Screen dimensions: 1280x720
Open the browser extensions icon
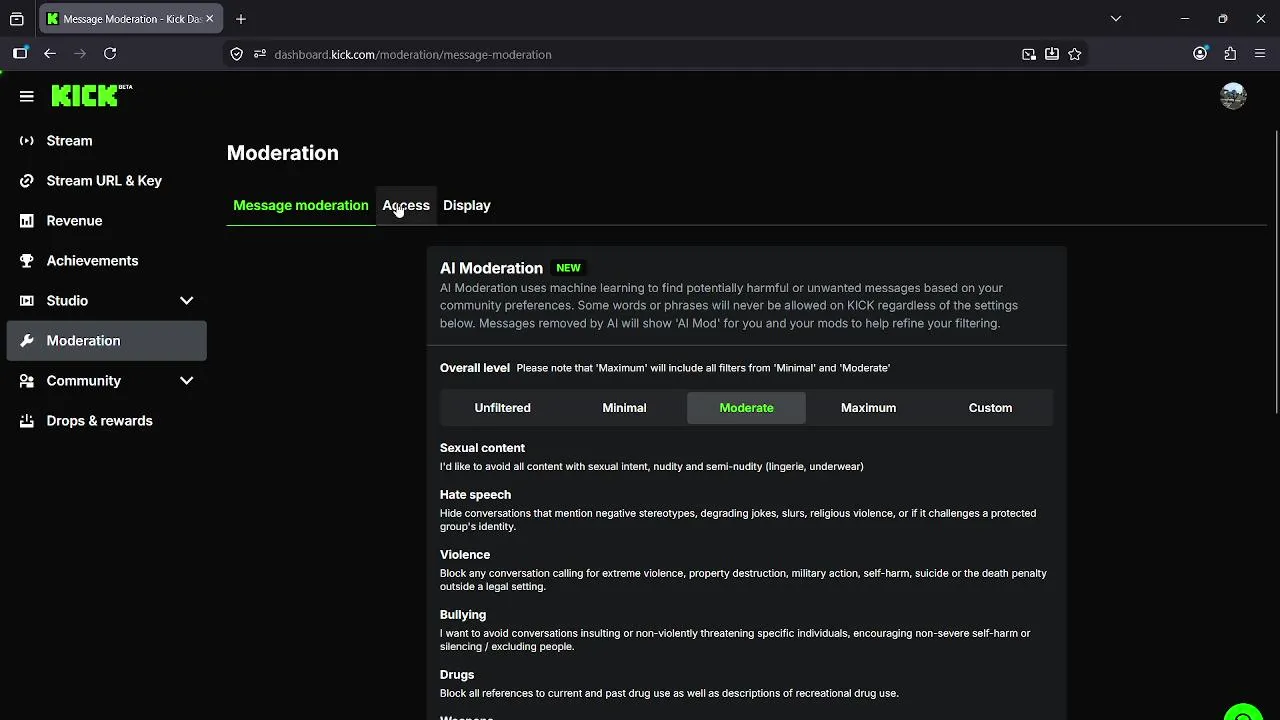pyautogui.click(x=1230, y=54)
